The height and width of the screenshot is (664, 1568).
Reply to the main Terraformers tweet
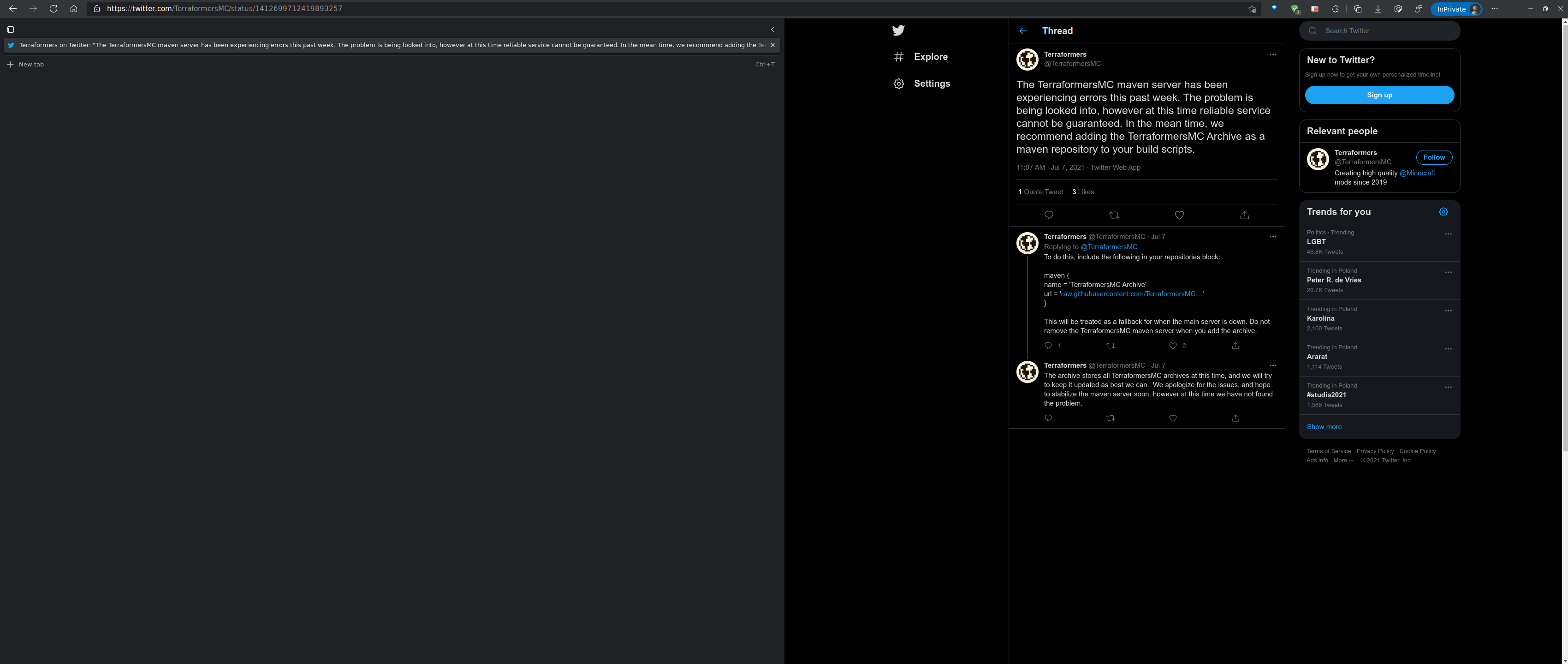[1049, 215]
